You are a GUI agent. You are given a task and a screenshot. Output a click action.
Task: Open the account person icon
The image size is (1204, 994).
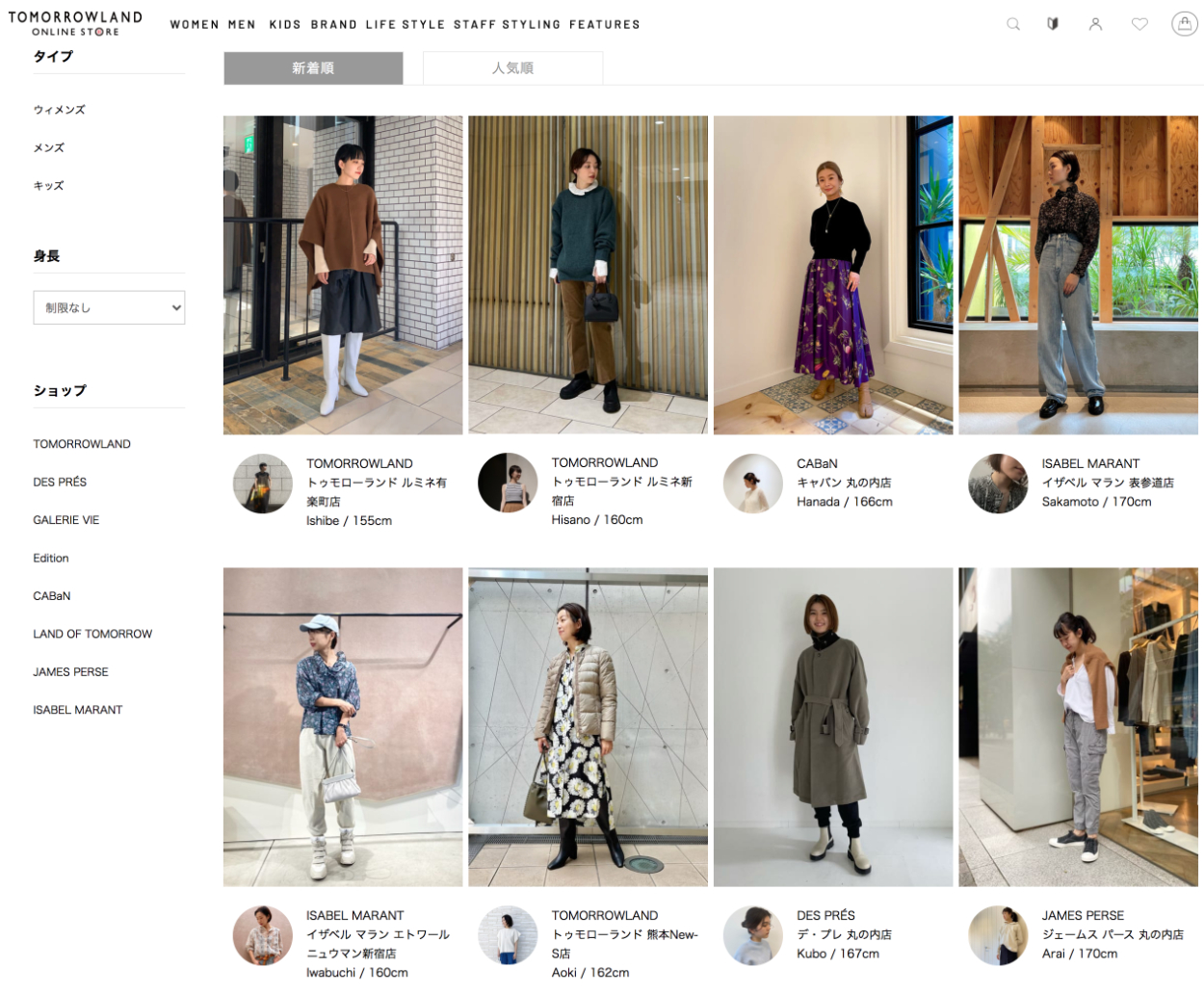1095,24
